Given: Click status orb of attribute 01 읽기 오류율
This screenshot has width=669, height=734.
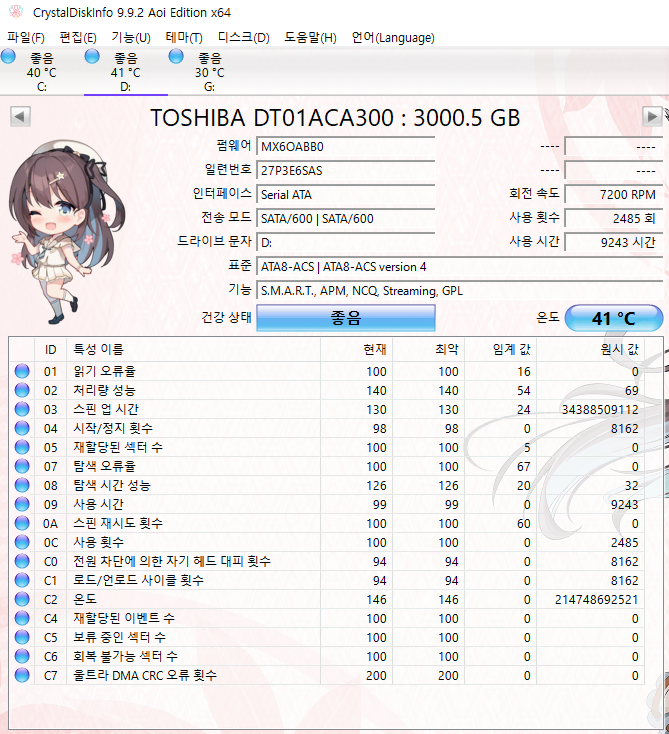Looking at the screenshot, I should [22, 371].
